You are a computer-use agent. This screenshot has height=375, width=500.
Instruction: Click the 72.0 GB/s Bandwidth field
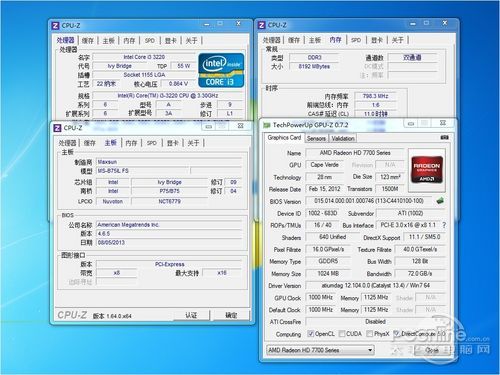click(420, 274)
